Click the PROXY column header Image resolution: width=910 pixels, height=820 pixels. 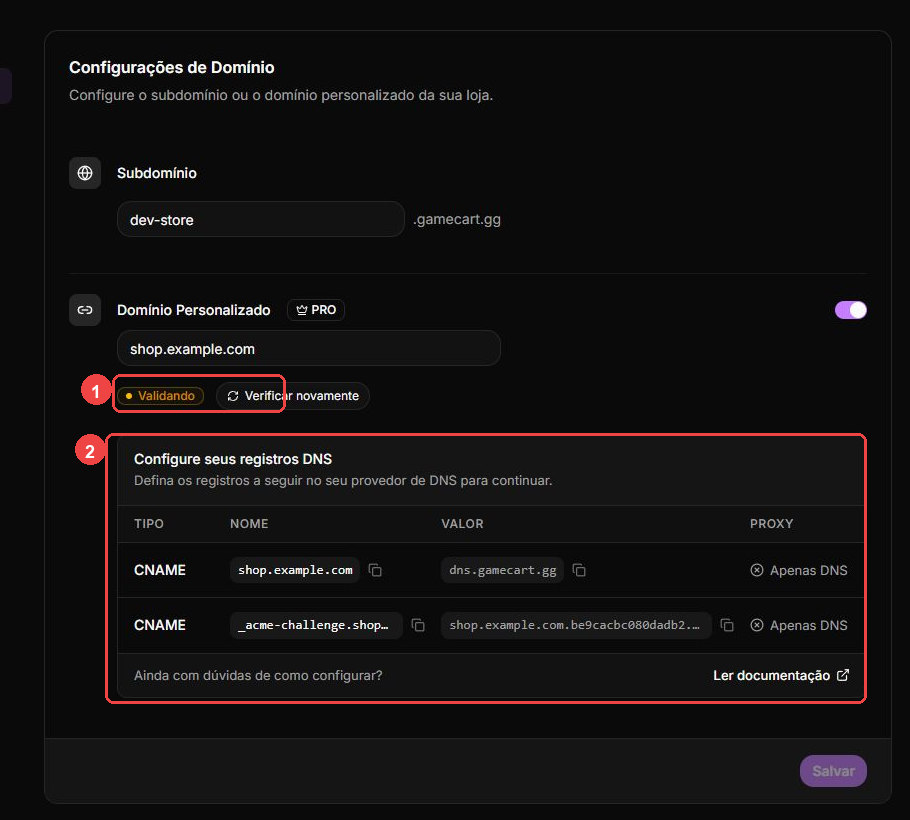[771, 523]
